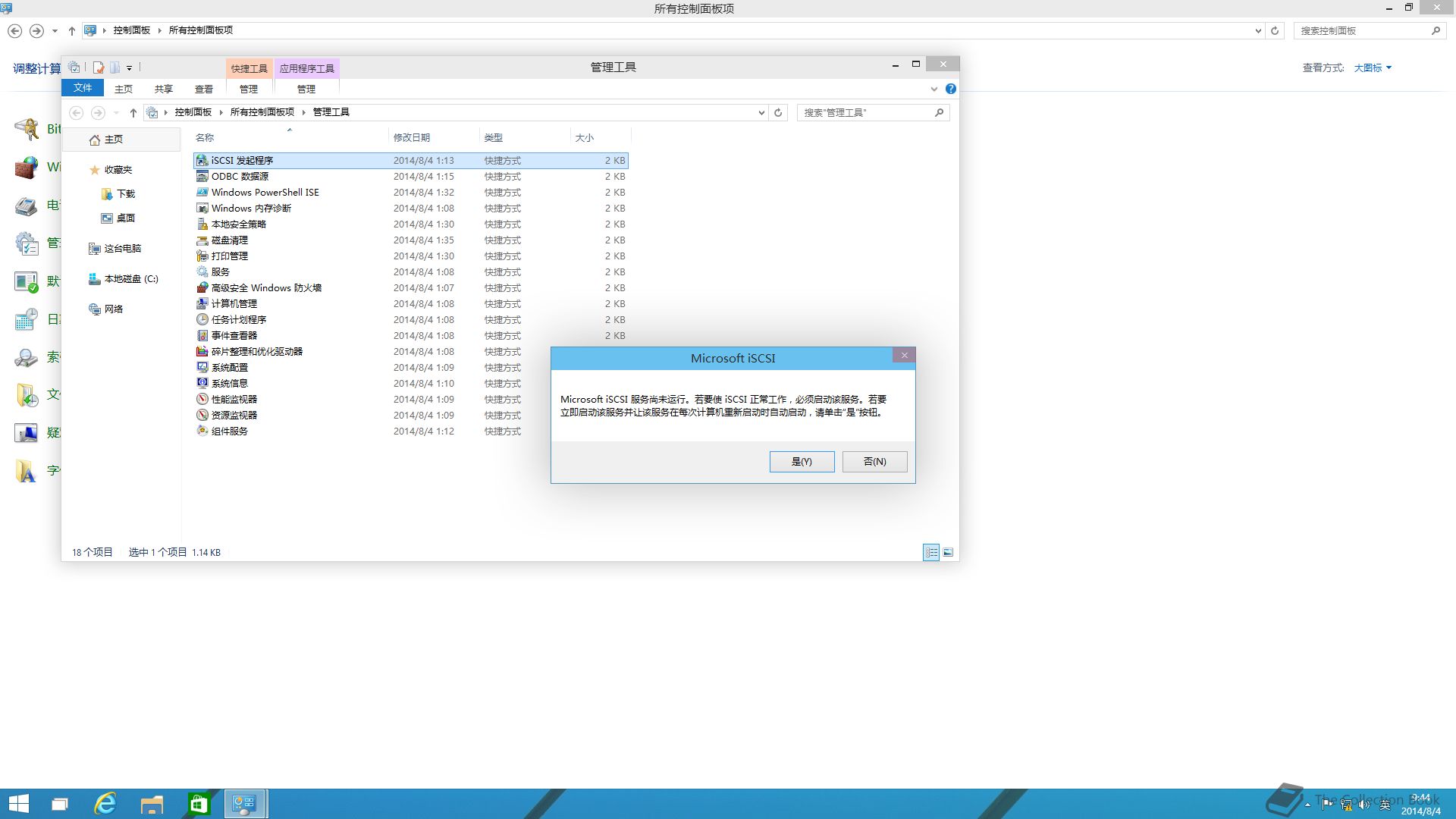The width and height of the screenshot is (1456, 819).
Task: Click the Windows Start button
Action: point(18,804)
